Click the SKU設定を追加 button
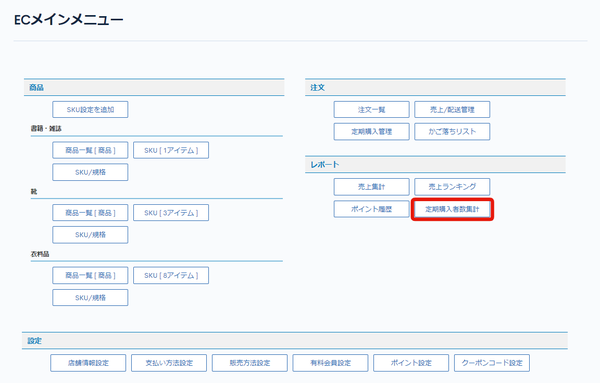Viewport: 600px width, 383px height. [90, 109]
